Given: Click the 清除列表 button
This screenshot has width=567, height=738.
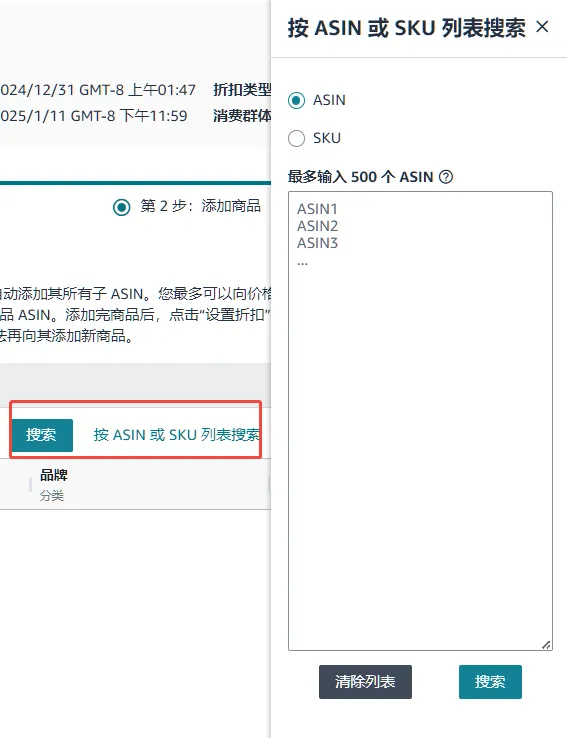Looking at the screenshot, I should tap(365, 682).
